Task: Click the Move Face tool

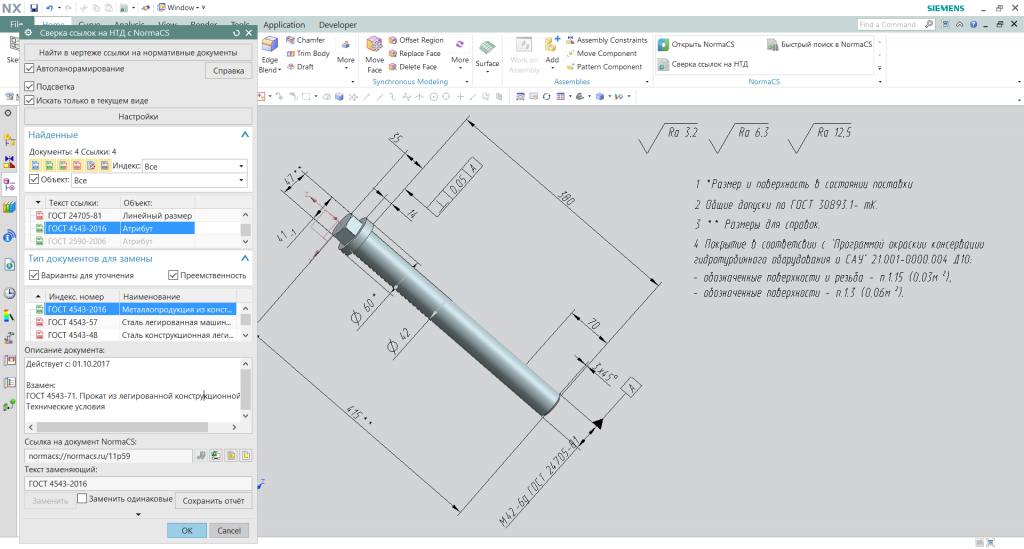Action: [x=374, y=54]
